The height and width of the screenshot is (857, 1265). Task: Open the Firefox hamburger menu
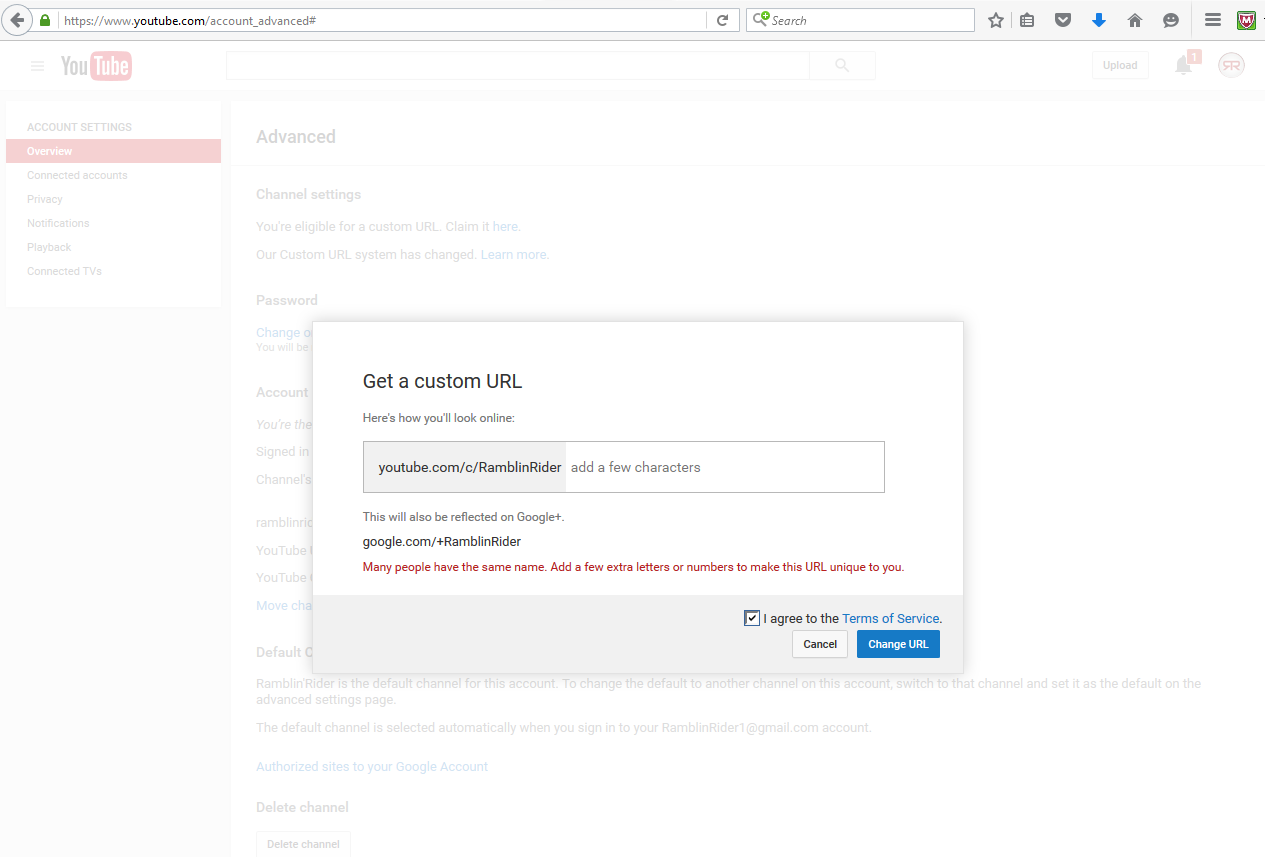pos(1212,20)
